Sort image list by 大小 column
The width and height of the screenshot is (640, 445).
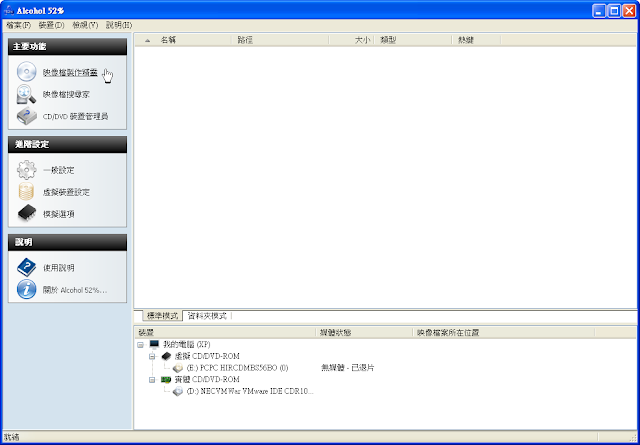click(x=351, y=40)
